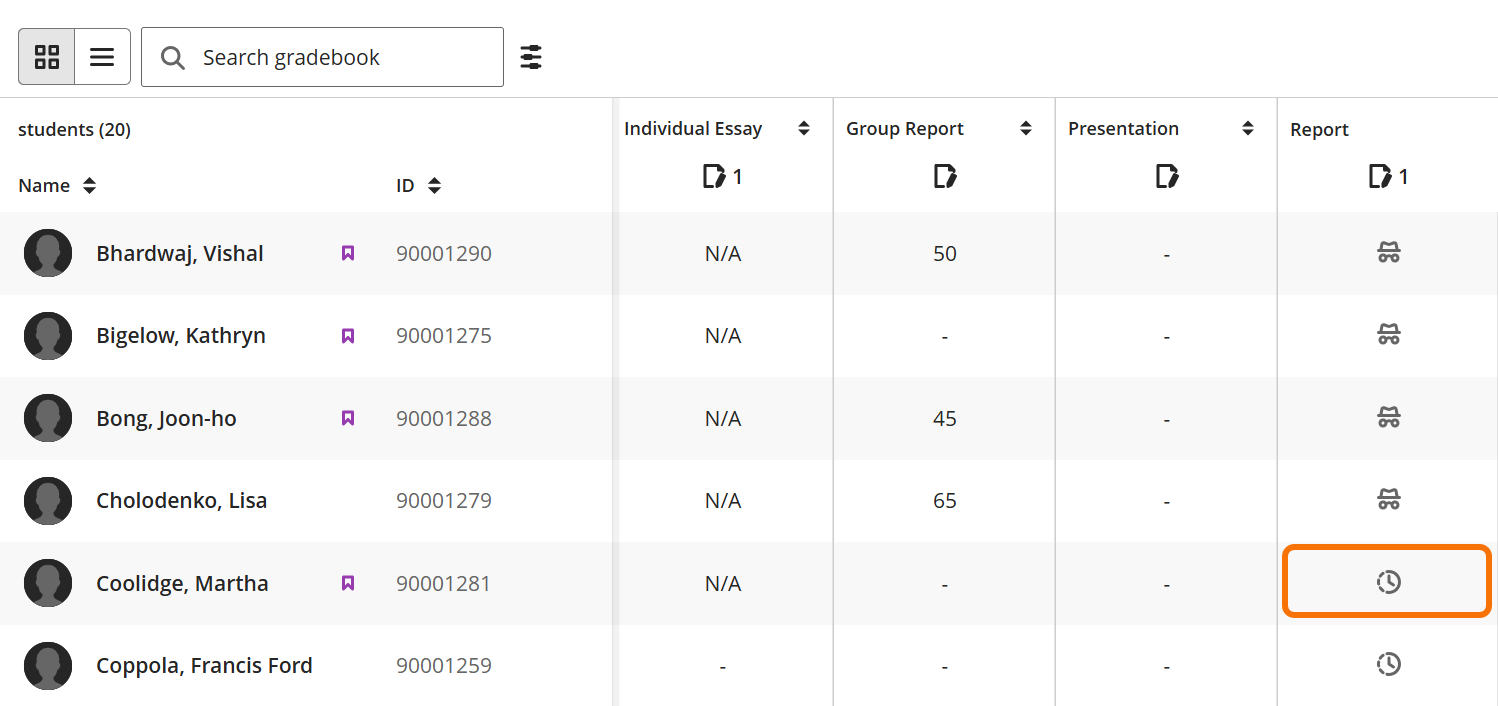Switch to list view
Screen dimensions: 1498x706
click(x=102, y=57)
